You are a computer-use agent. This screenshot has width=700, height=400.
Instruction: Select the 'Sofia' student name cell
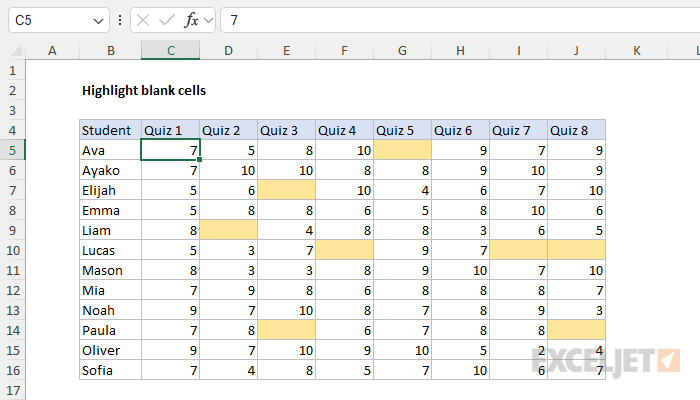pyautogui.click(x=111, y=371)
